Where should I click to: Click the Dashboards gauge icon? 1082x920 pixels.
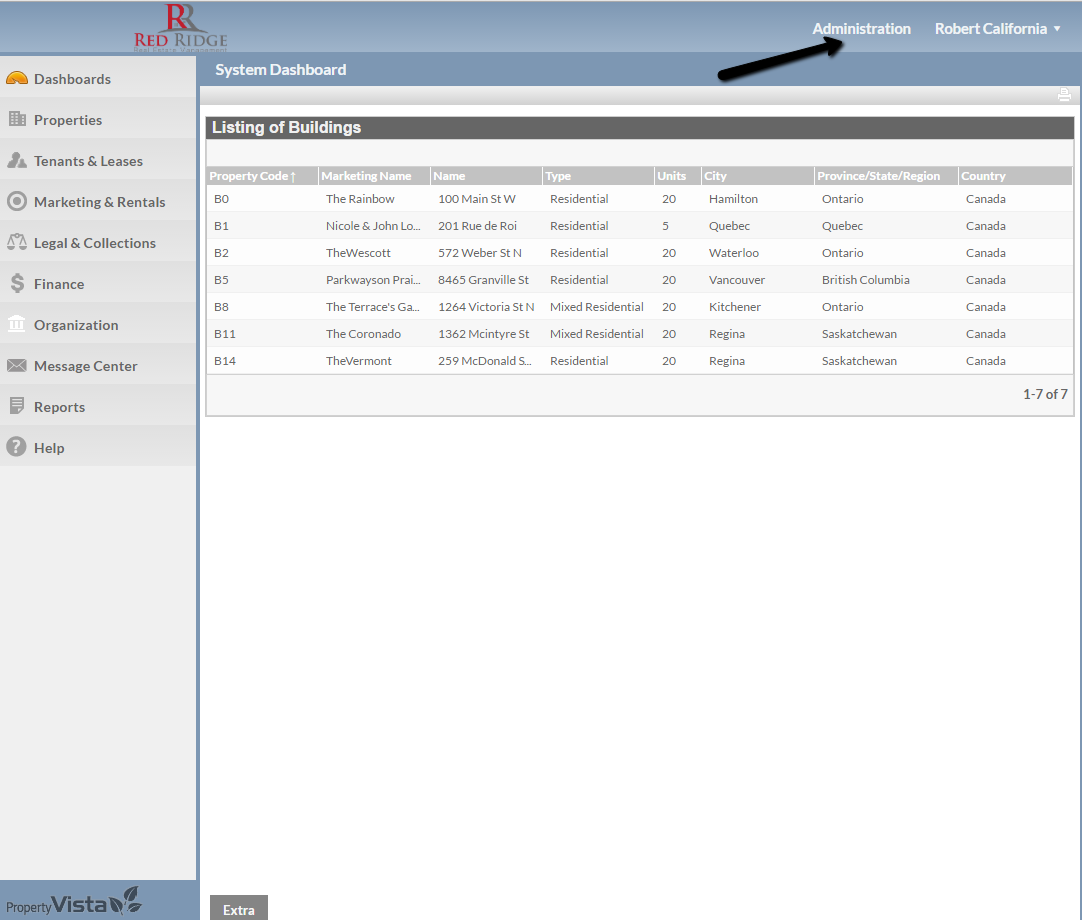[x=17, y=79]
